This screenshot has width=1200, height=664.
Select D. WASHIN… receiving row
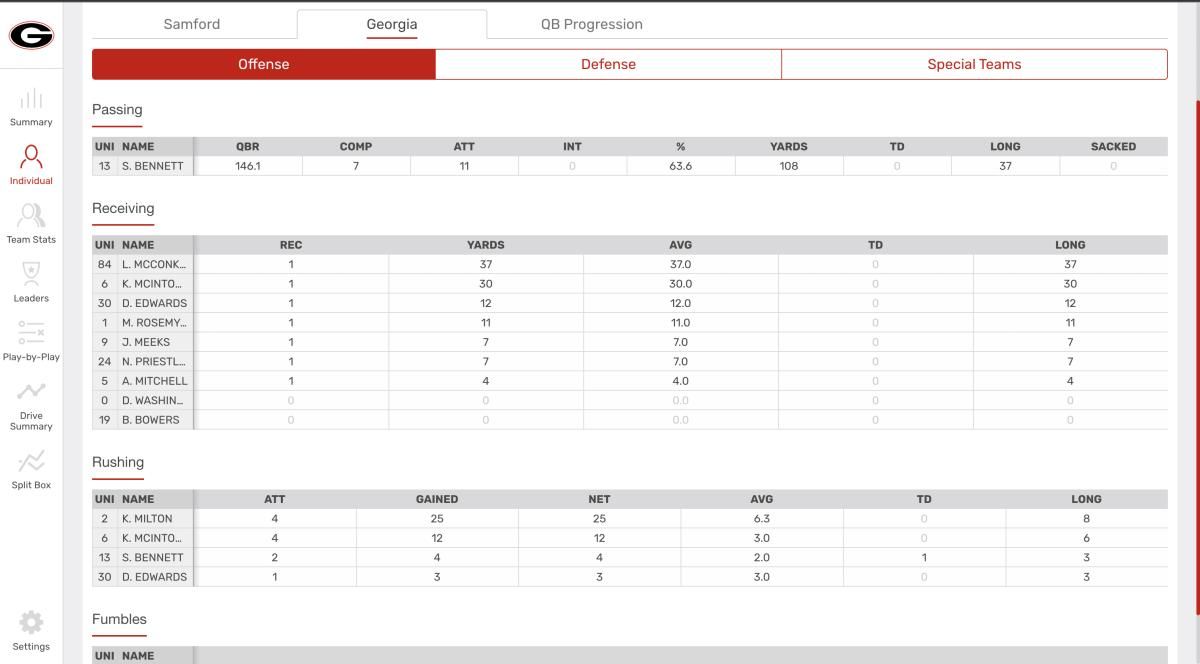[x=630, y=400]
